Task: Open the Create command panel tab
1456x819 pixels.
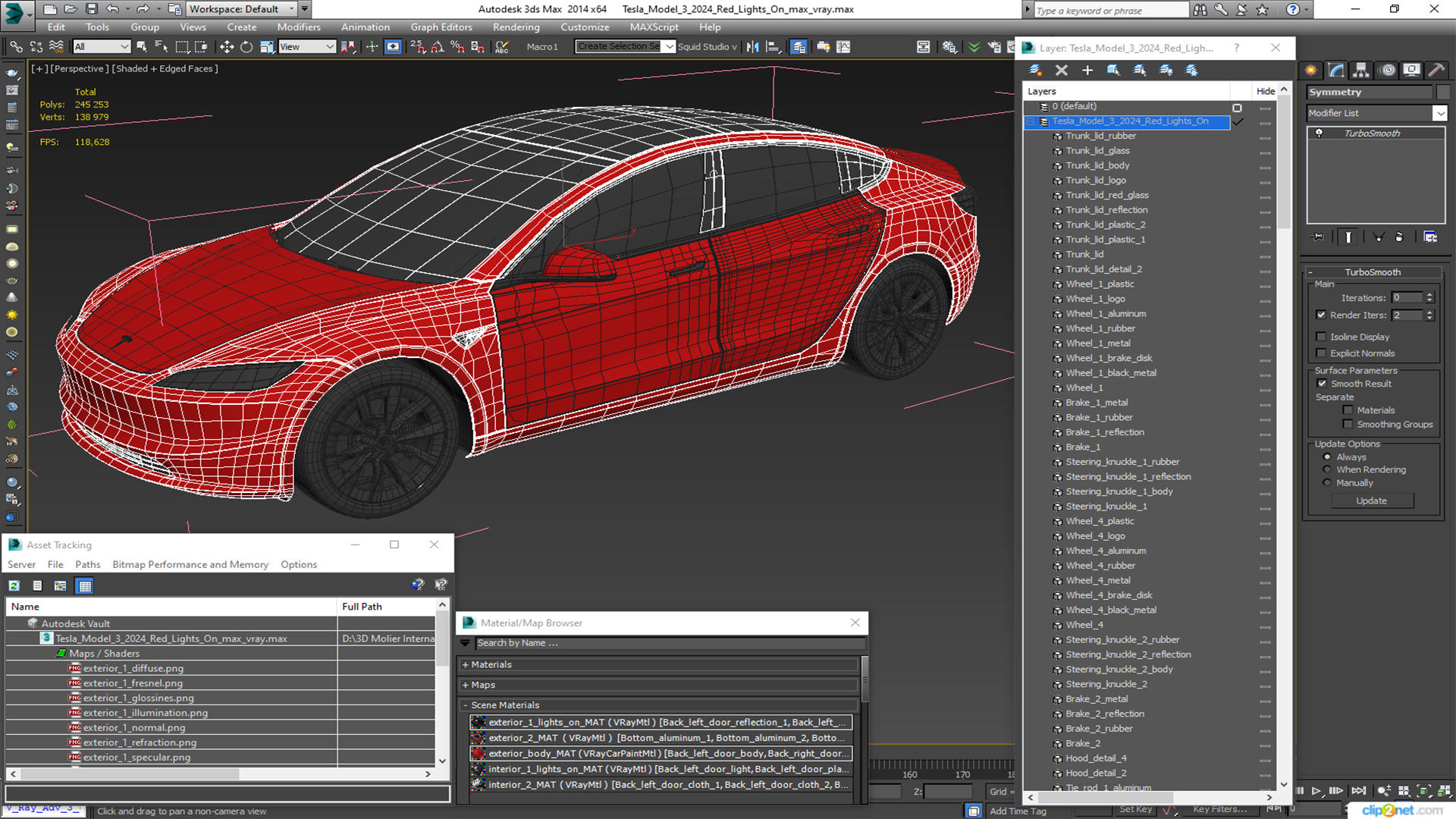Action: pos(1311,70)
